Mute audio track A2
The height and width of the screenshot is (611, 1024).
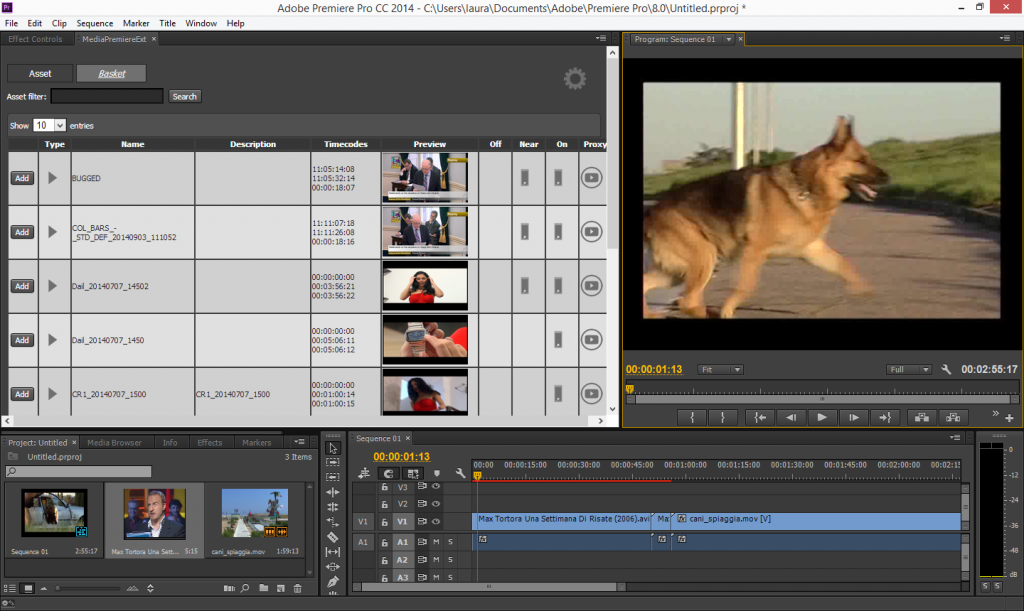coord(436,559)
